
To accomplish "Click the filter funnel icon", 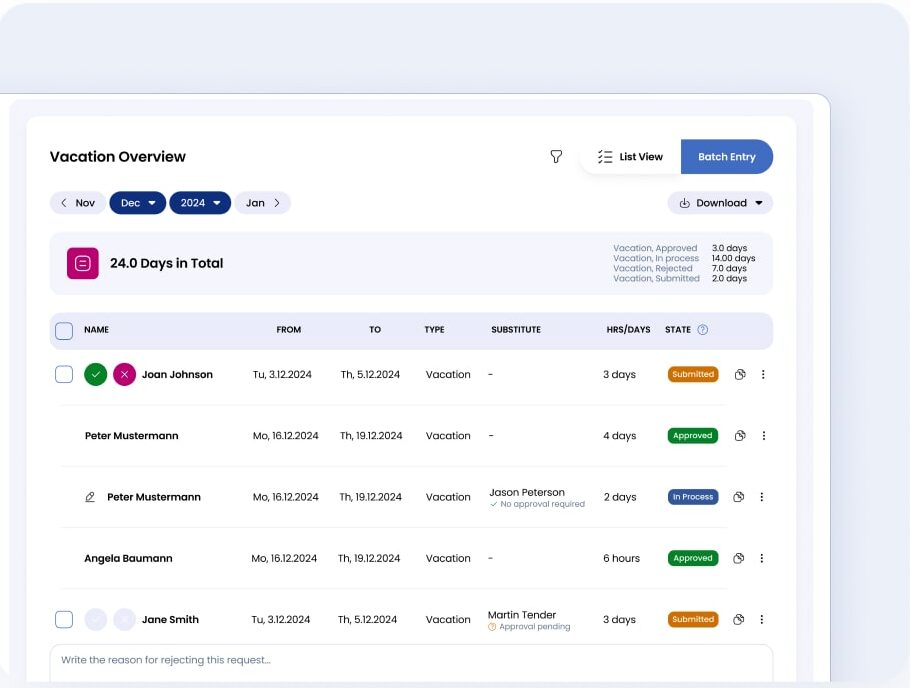I will coord(556,157).
